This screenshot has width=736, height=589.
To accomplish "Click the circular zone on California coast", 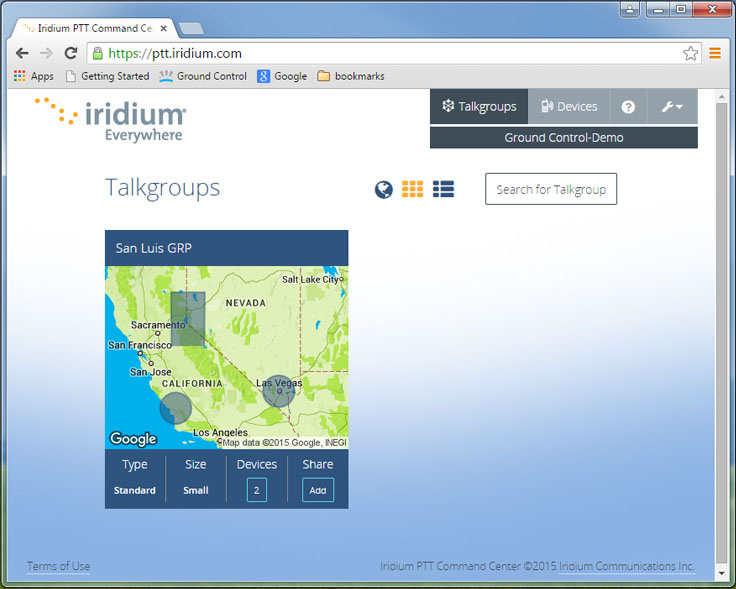I will [x=176, y=408].
